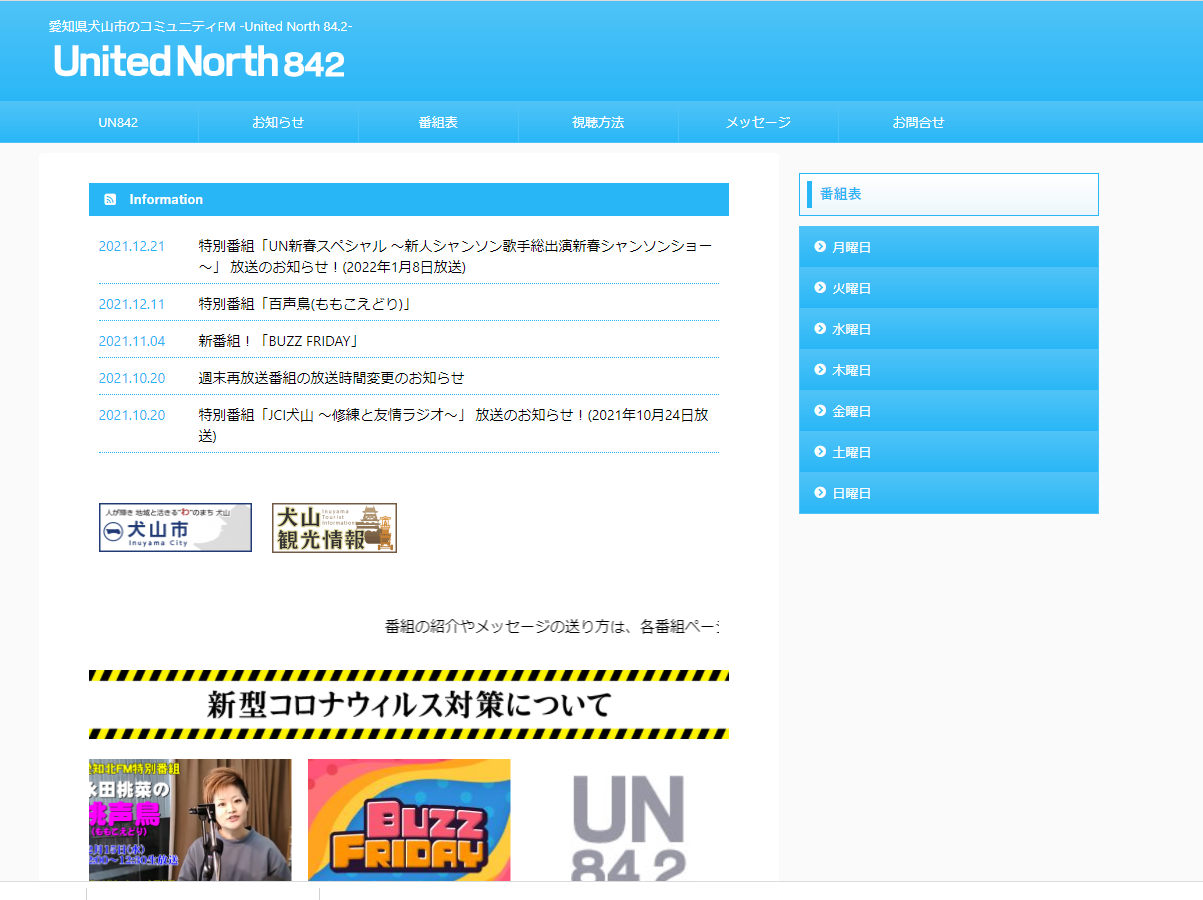Select 土曜日 in the program schedule sidebar
The height and width of the screenshot is (900, 1203).
pyautogui.click(x=949, y=452)
